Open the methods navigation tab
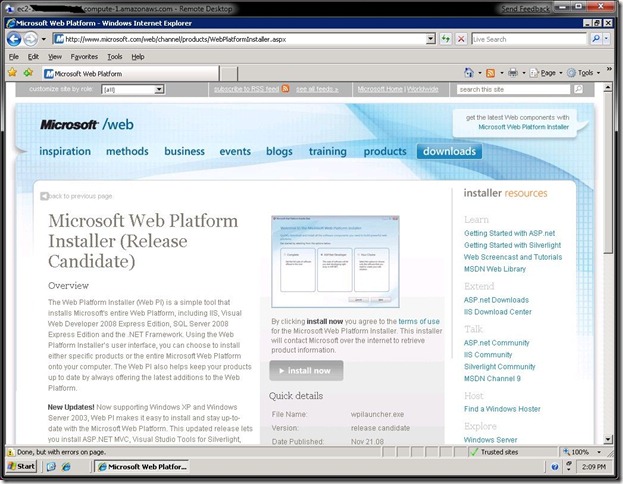The image size is (623, 484). pos(127,151)
